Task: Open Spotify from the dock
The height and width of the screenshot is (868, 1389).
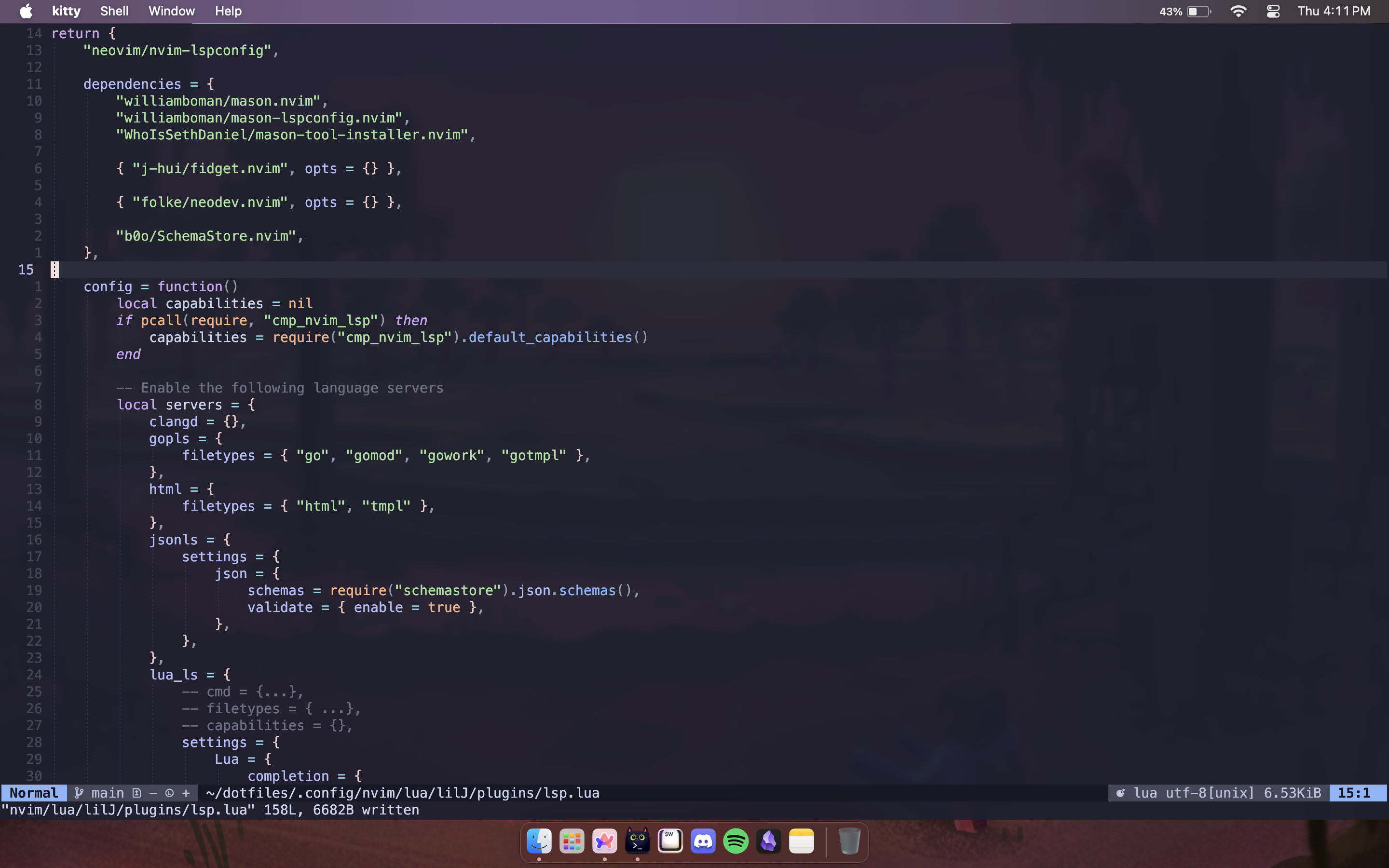Action: click(736, 841)
